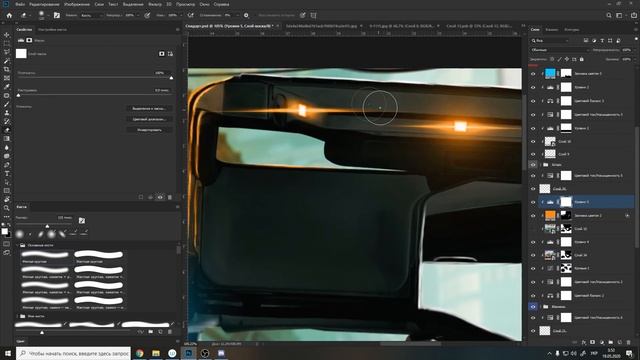This screenshot has height=360, width=640.
Task: Collapse the Основные кисти brush folder
Action: pyautogui.click(x=18, y=245)
